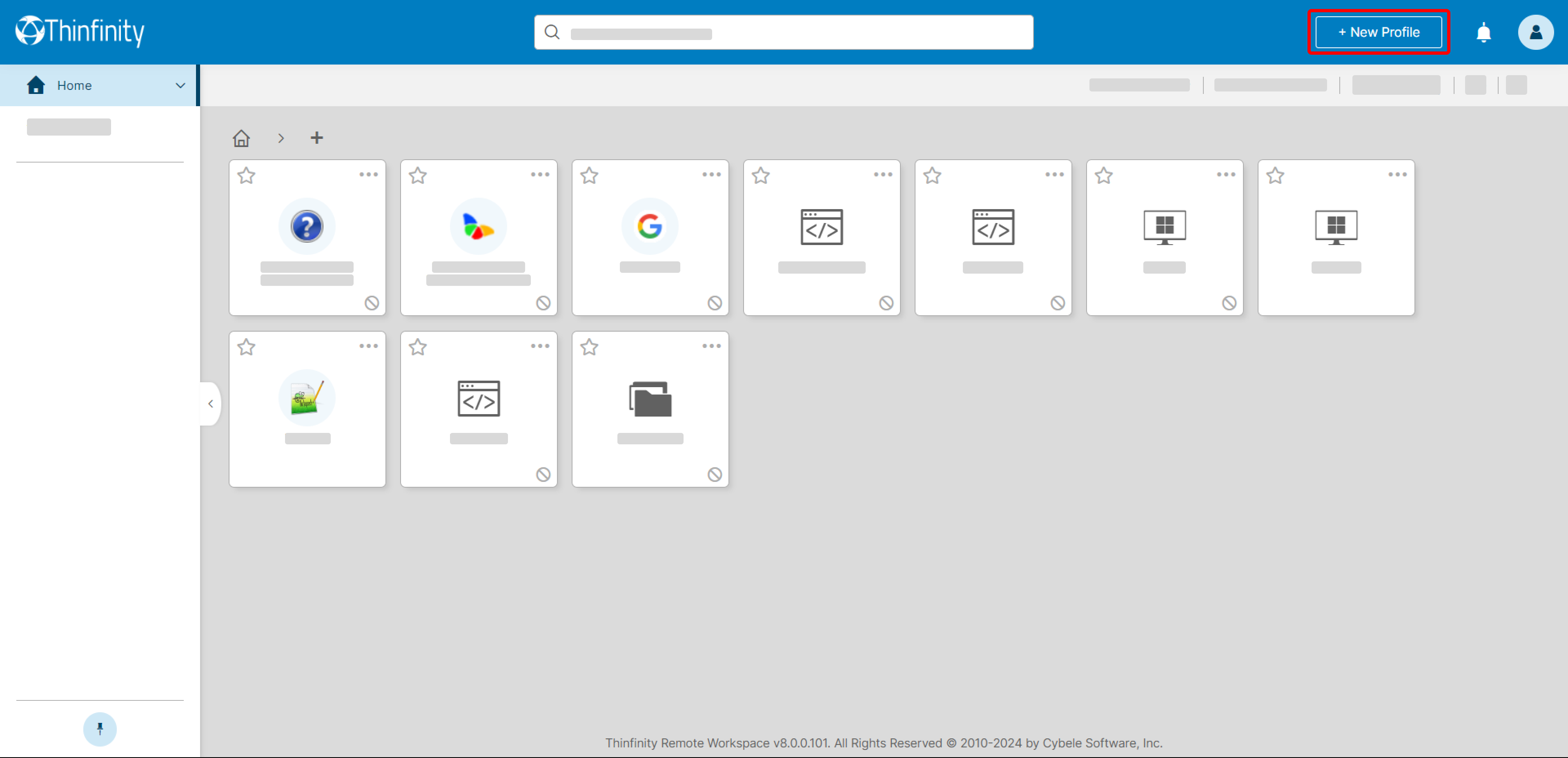
Task: Click the New Profile button
Action: click(x=1378, y=32)
